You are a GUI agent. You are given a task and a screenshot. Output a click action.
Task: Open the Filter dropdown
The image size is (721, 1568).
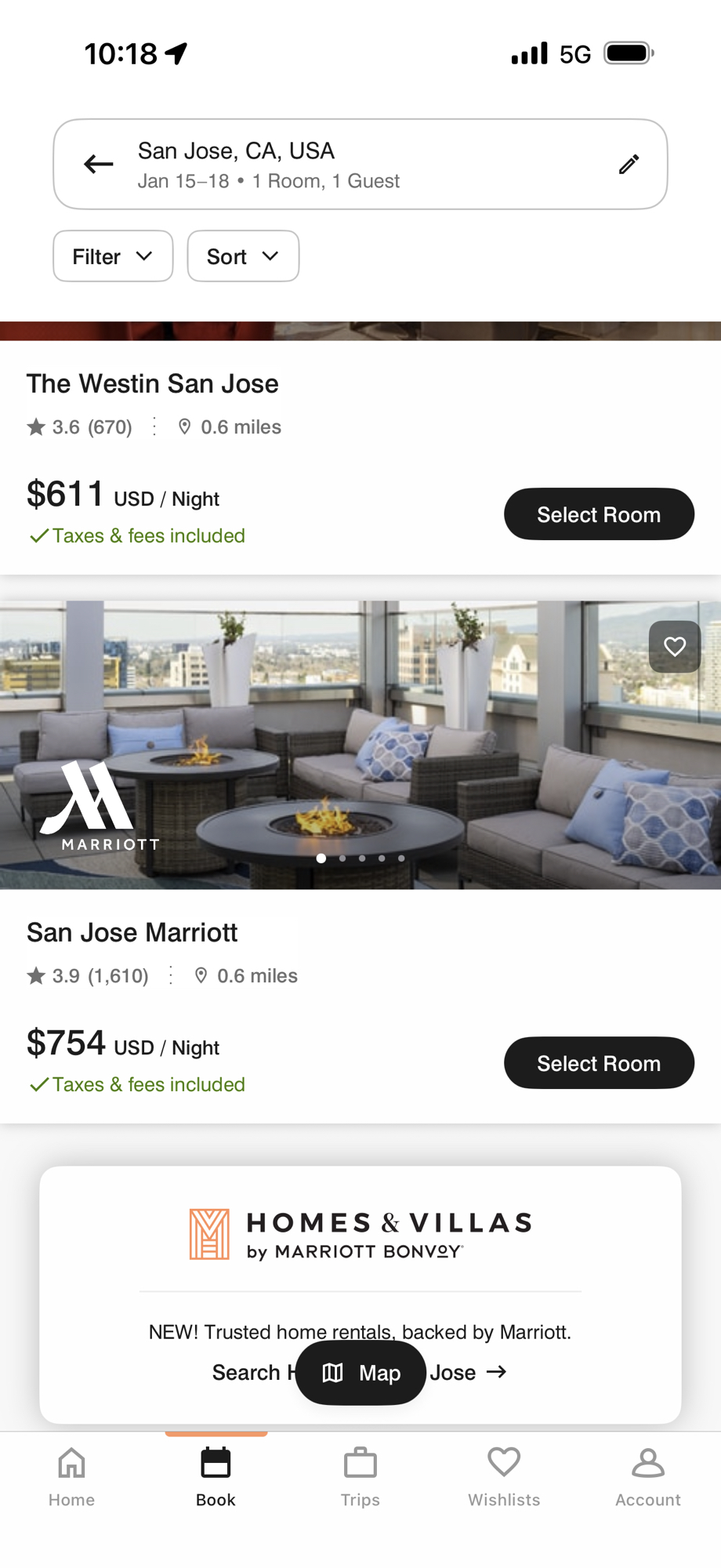tap(113, 256)
